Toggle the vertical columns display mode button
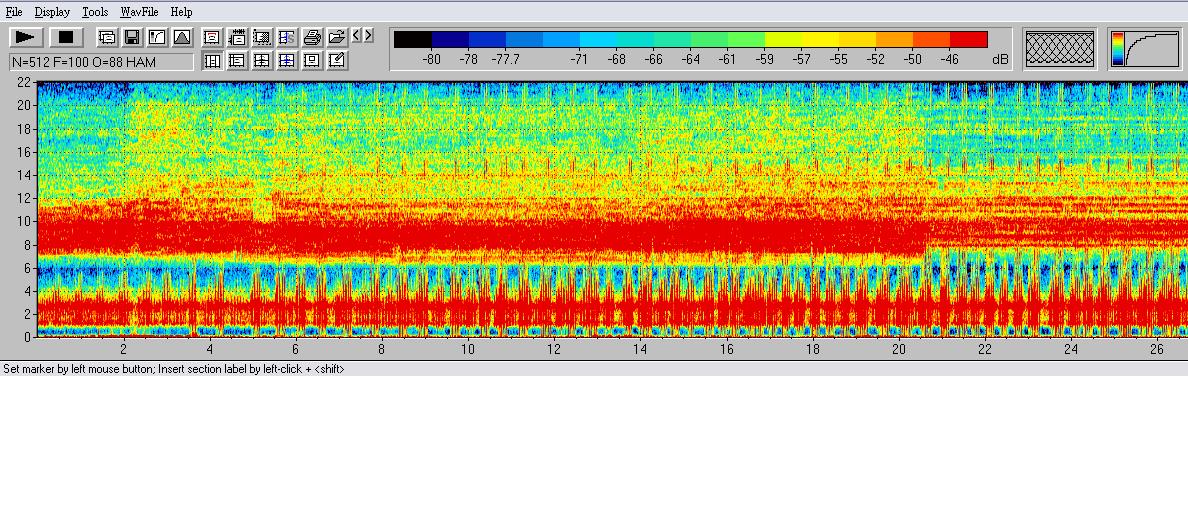Viewport: 1188px width, 512px height. [212, 61]
